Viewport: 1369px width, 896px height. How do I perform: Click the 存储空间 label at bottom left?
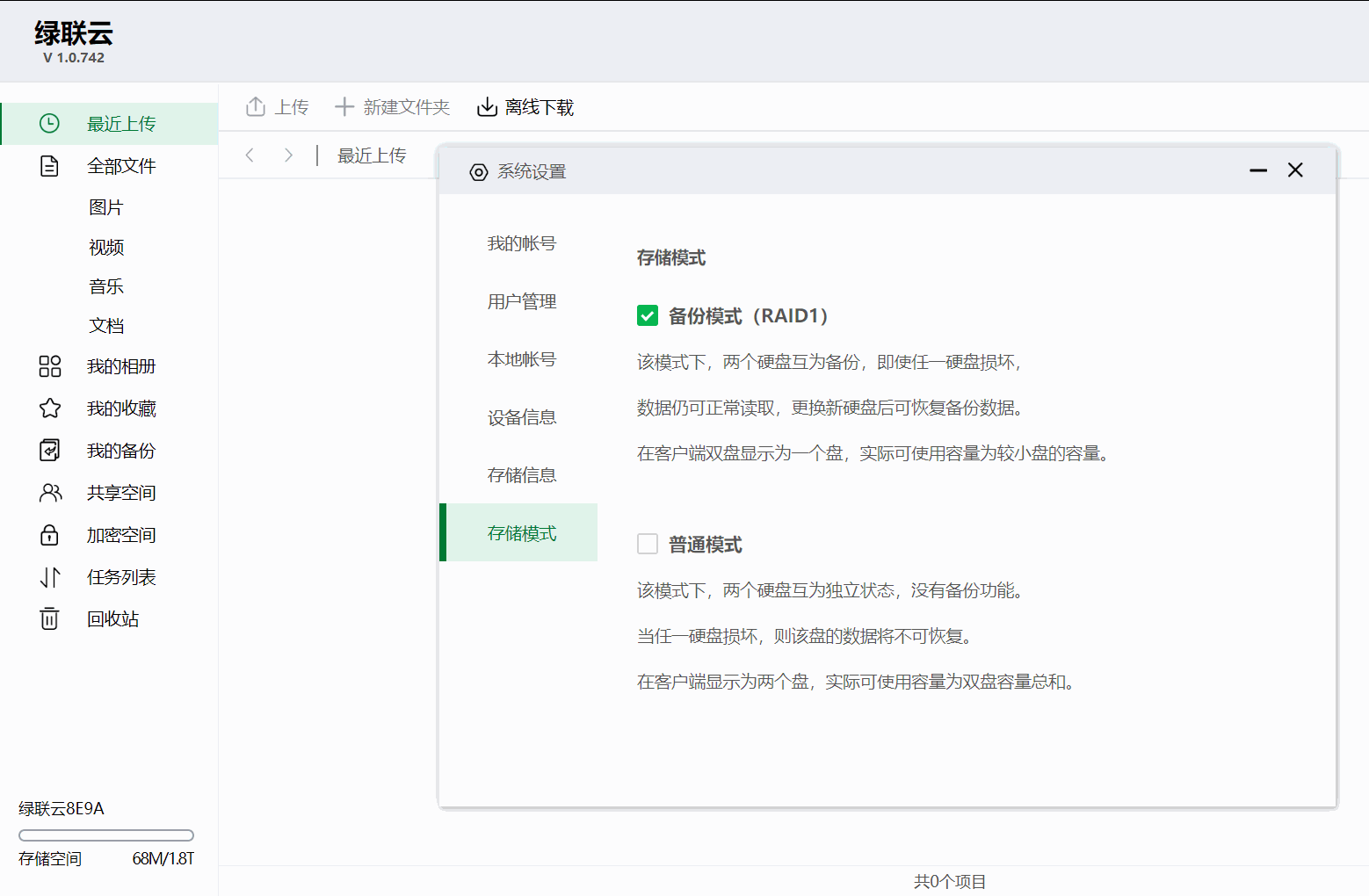pyautogui.click(x=50, y=858)
